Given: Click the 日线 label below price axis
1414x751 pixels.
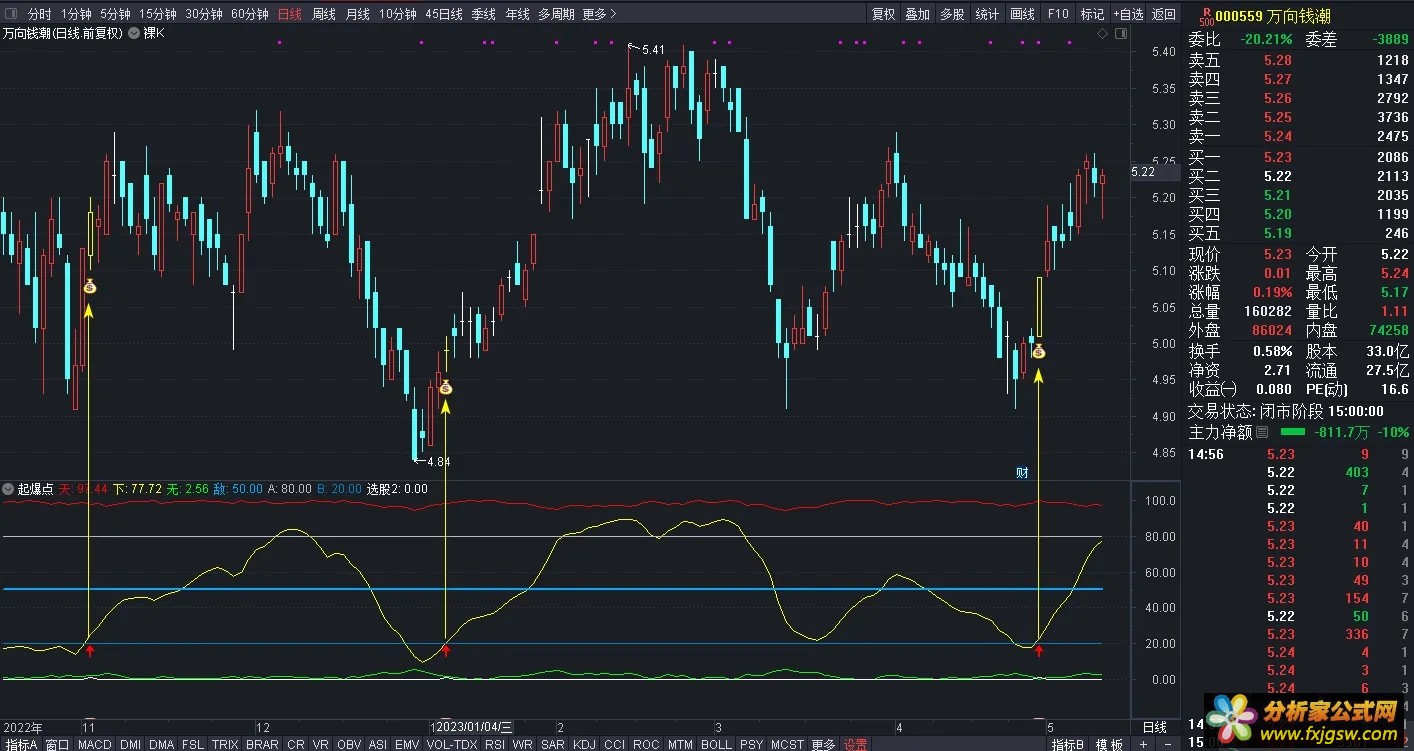Looking at the screenshot, I should 1154,727.
